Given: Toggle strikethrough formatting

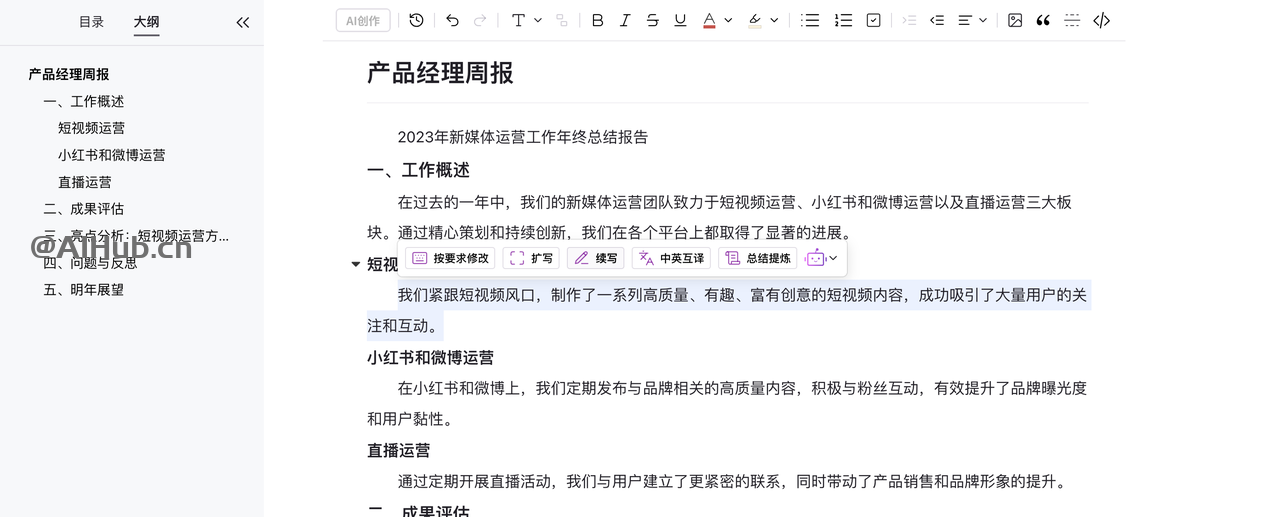Looking at the screenshot, I should [653, 20].
